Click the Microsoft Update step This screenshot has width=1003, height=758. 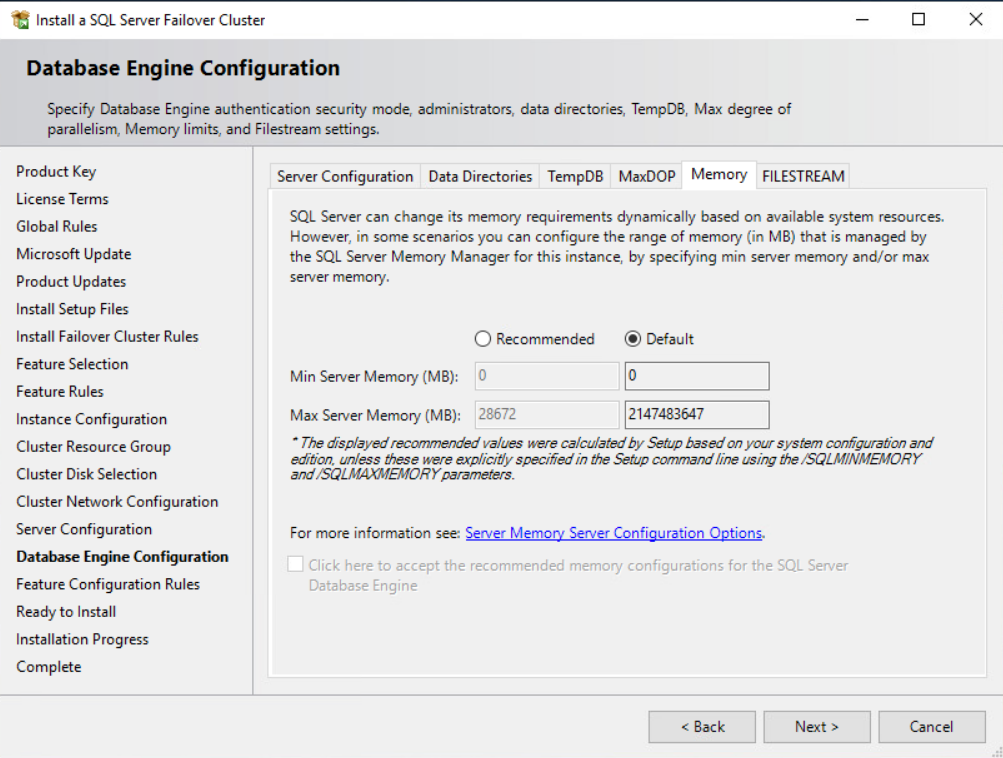coord(74,254)
